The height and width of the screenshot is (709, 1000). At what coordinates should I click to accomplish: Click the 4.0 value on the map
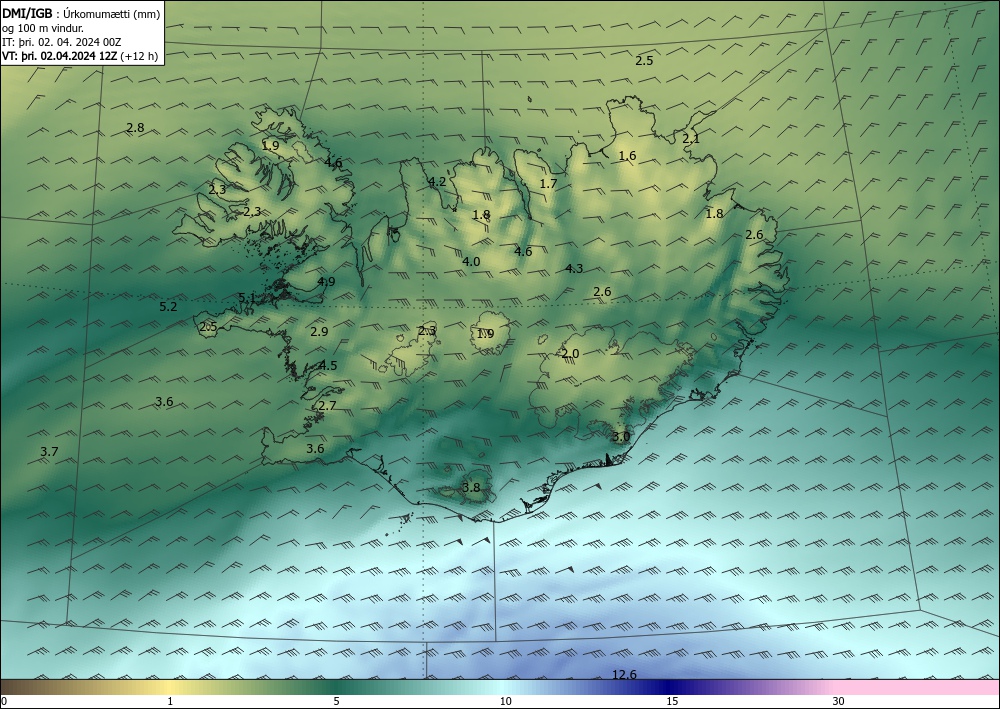(471, 261)
